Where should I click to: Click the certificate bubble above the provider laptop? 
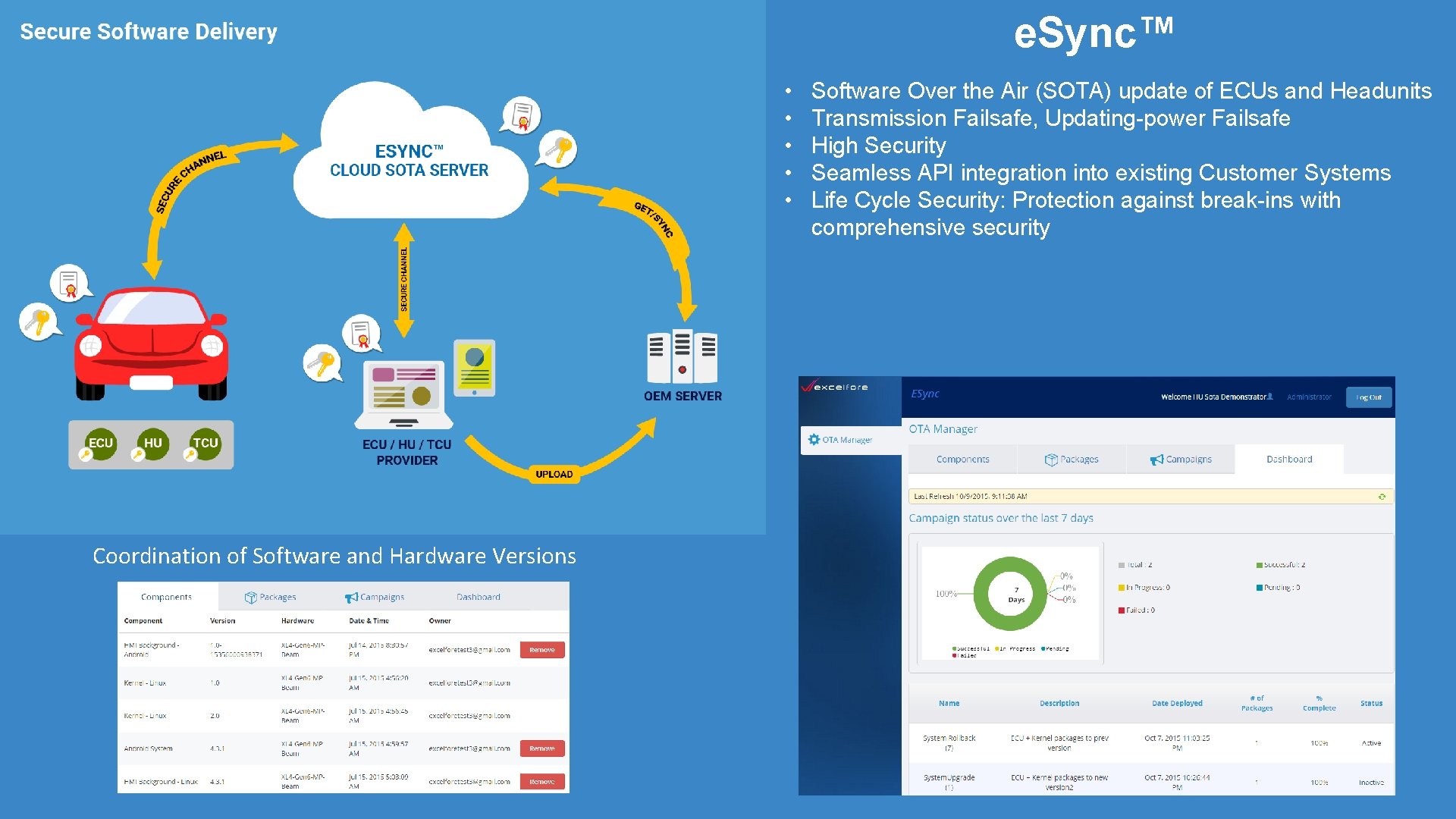(x=362, y=334)
